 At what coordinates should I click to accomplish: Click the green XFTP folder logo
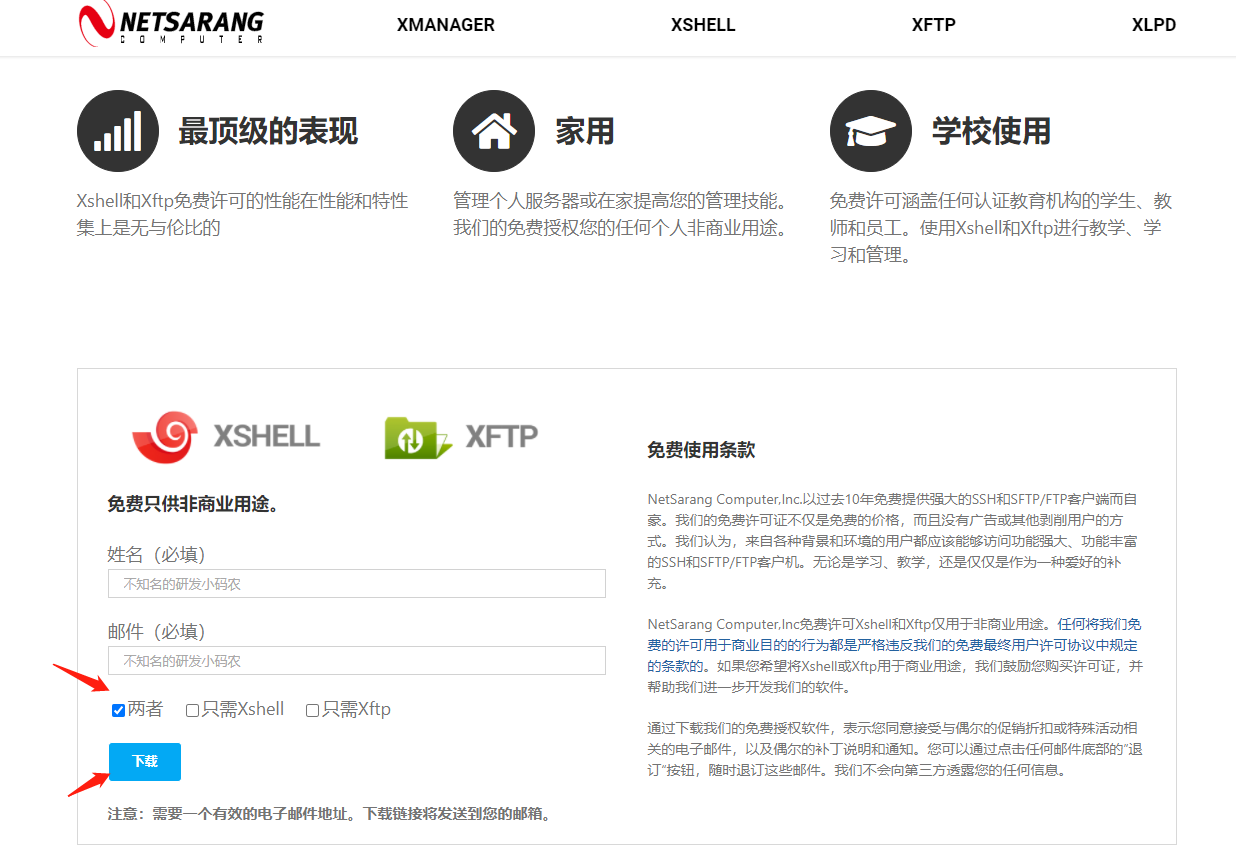tap(461, 437)
